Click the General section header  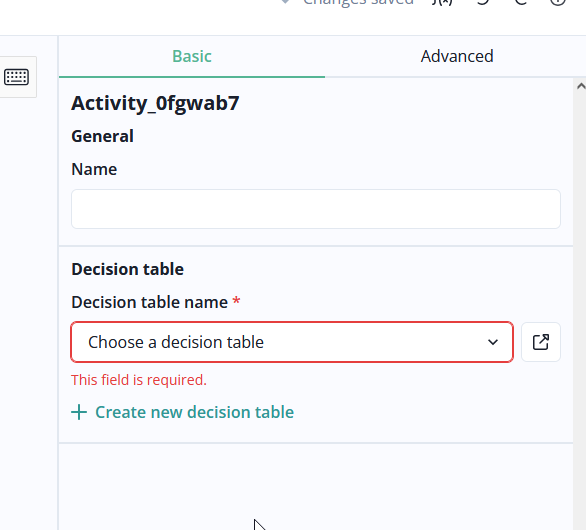click(102, 136)
